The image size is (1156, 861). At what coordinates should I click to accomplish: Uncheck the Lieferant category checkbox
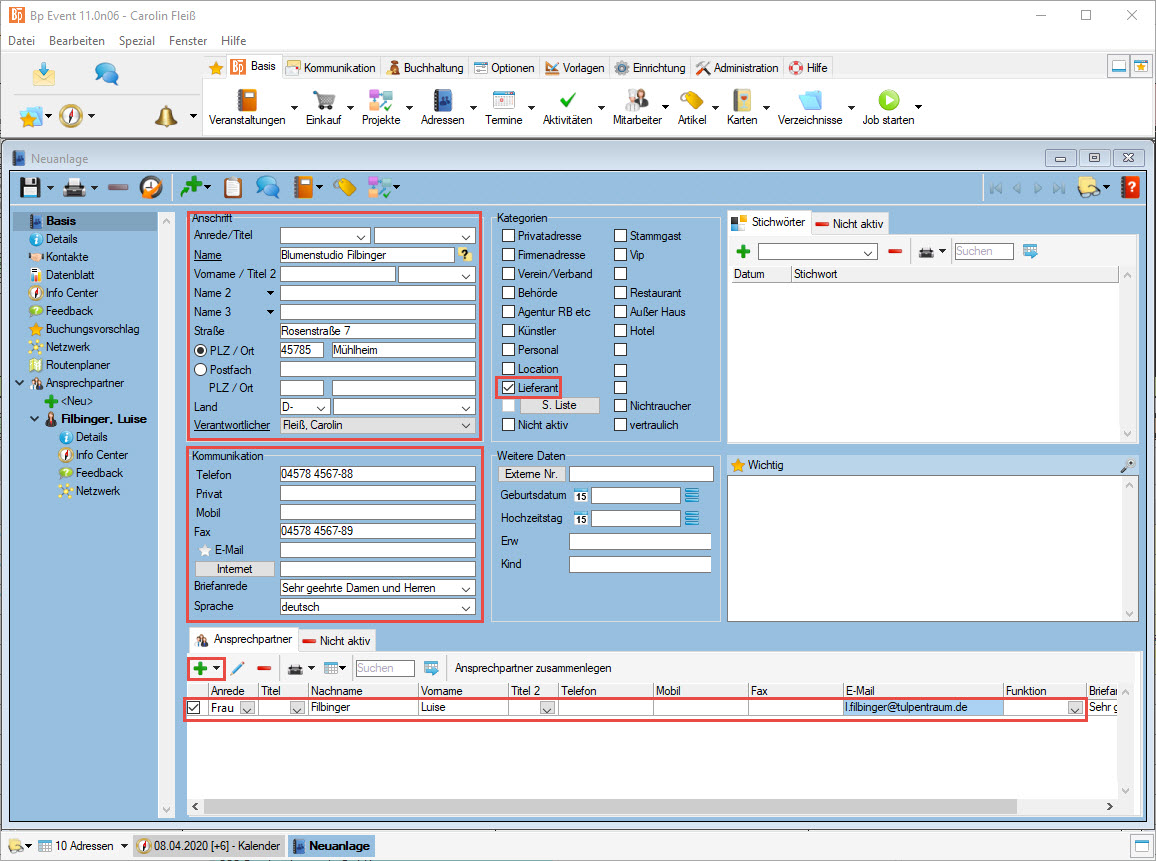click(x=509, y=387)
